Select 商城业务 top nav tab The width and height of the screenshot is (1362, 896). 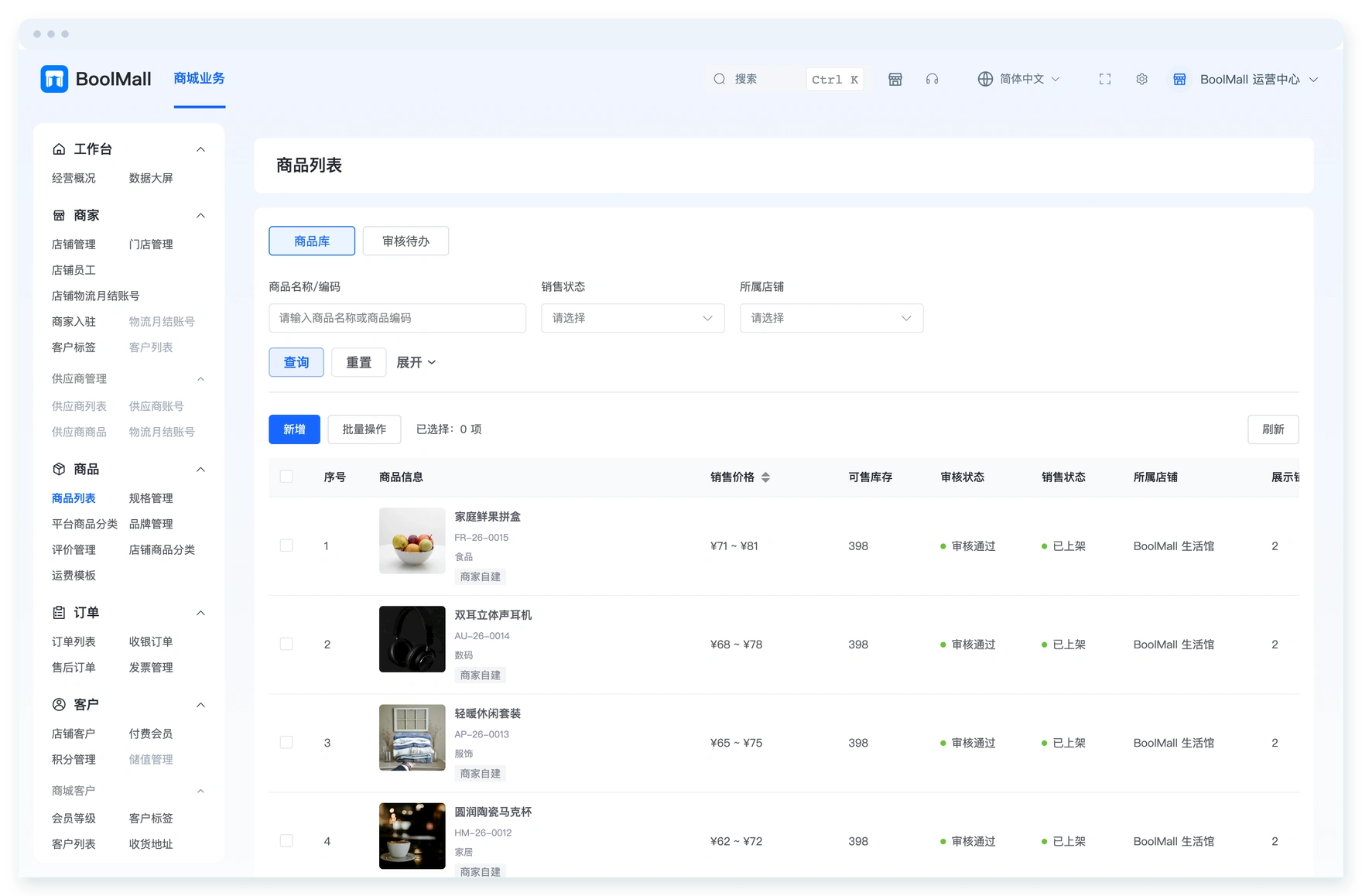[200, 78]
